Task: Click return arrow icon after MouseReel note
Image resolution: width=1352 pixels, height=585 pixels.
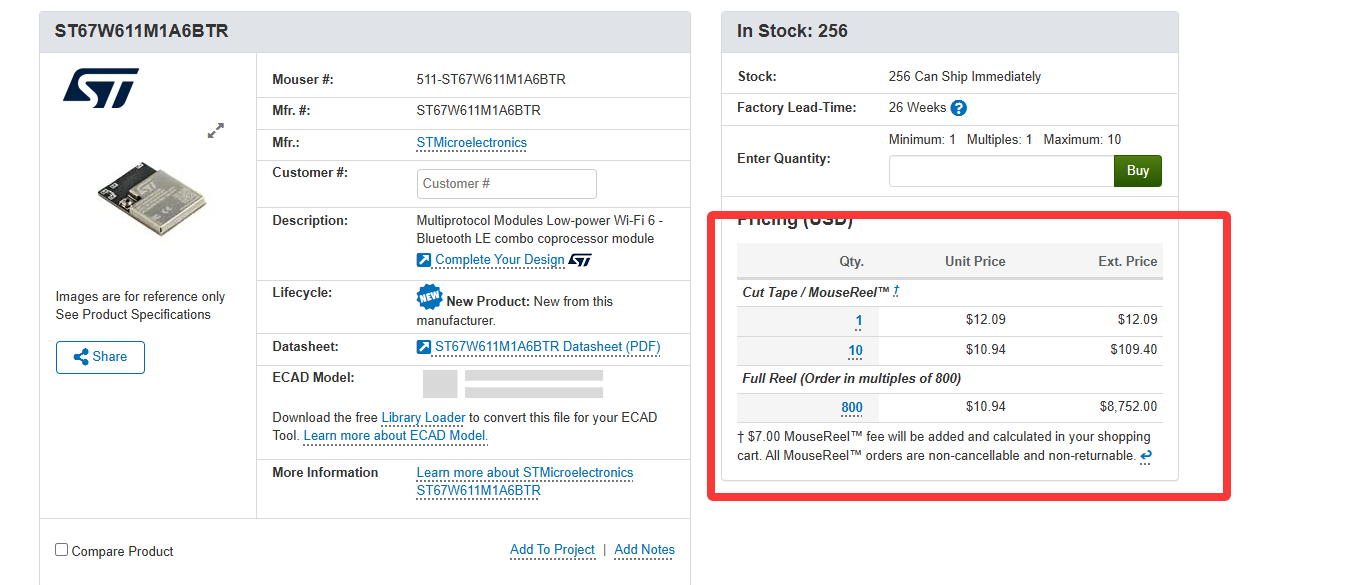Action: pyautogui.click(x=1146, y=456)
